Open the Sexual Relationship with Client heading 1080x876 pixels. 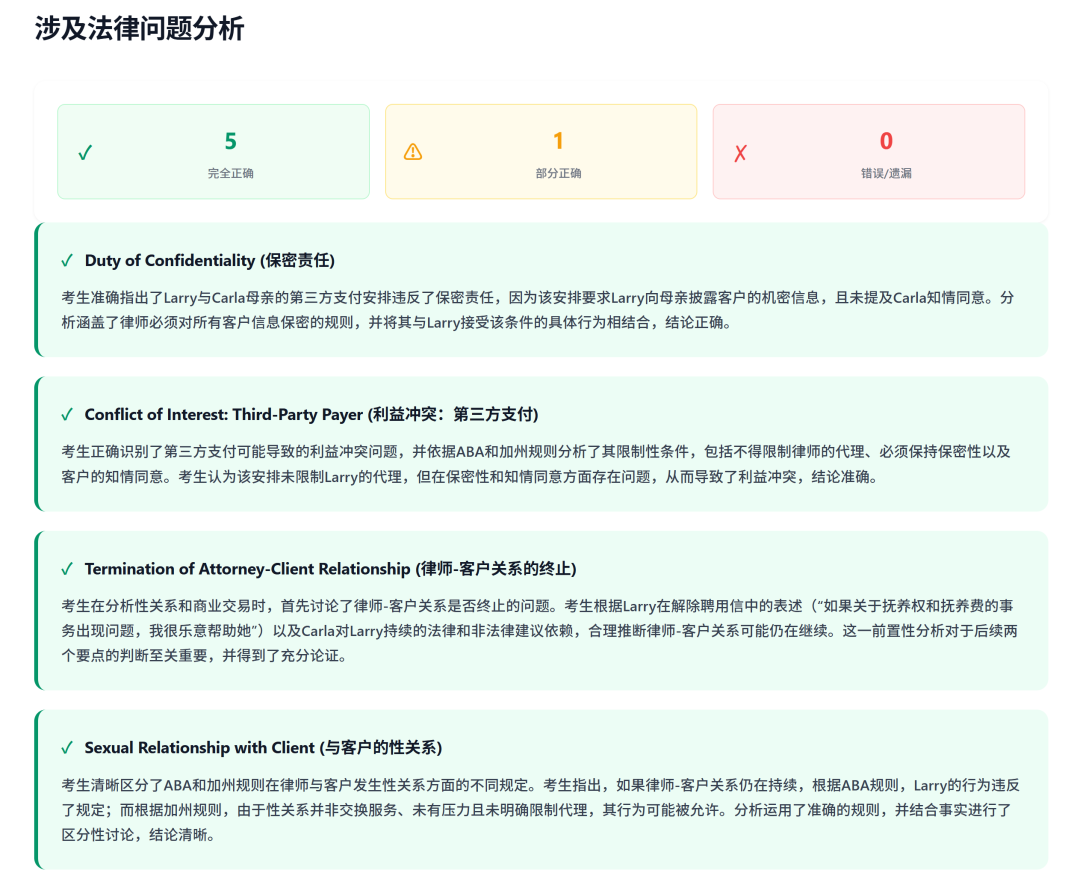point(263,748)
